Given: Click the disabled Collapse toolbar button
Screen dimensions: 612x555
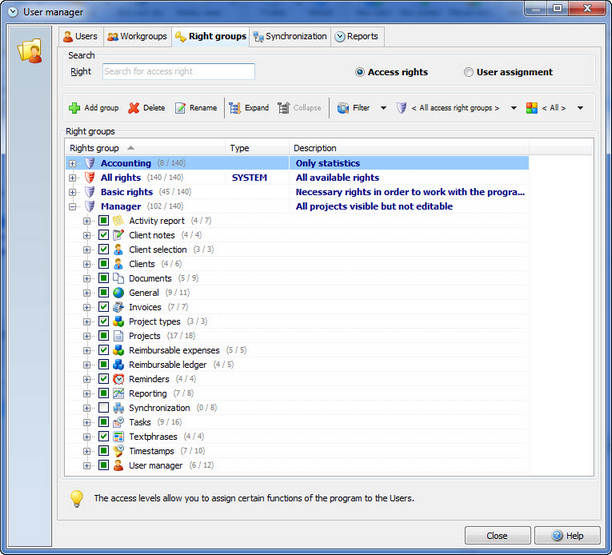Looking at the screenshot, I should [300, 108].
